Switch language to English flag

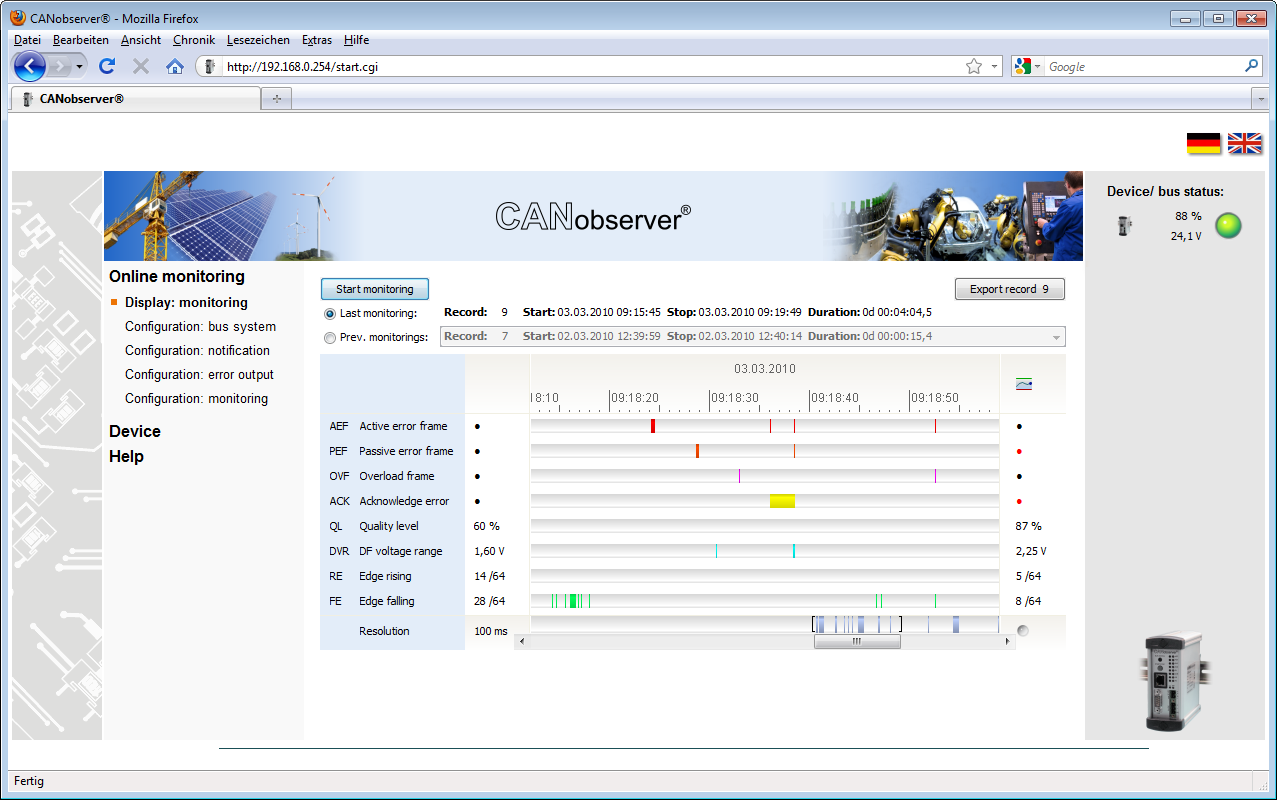coord(1245,143)
